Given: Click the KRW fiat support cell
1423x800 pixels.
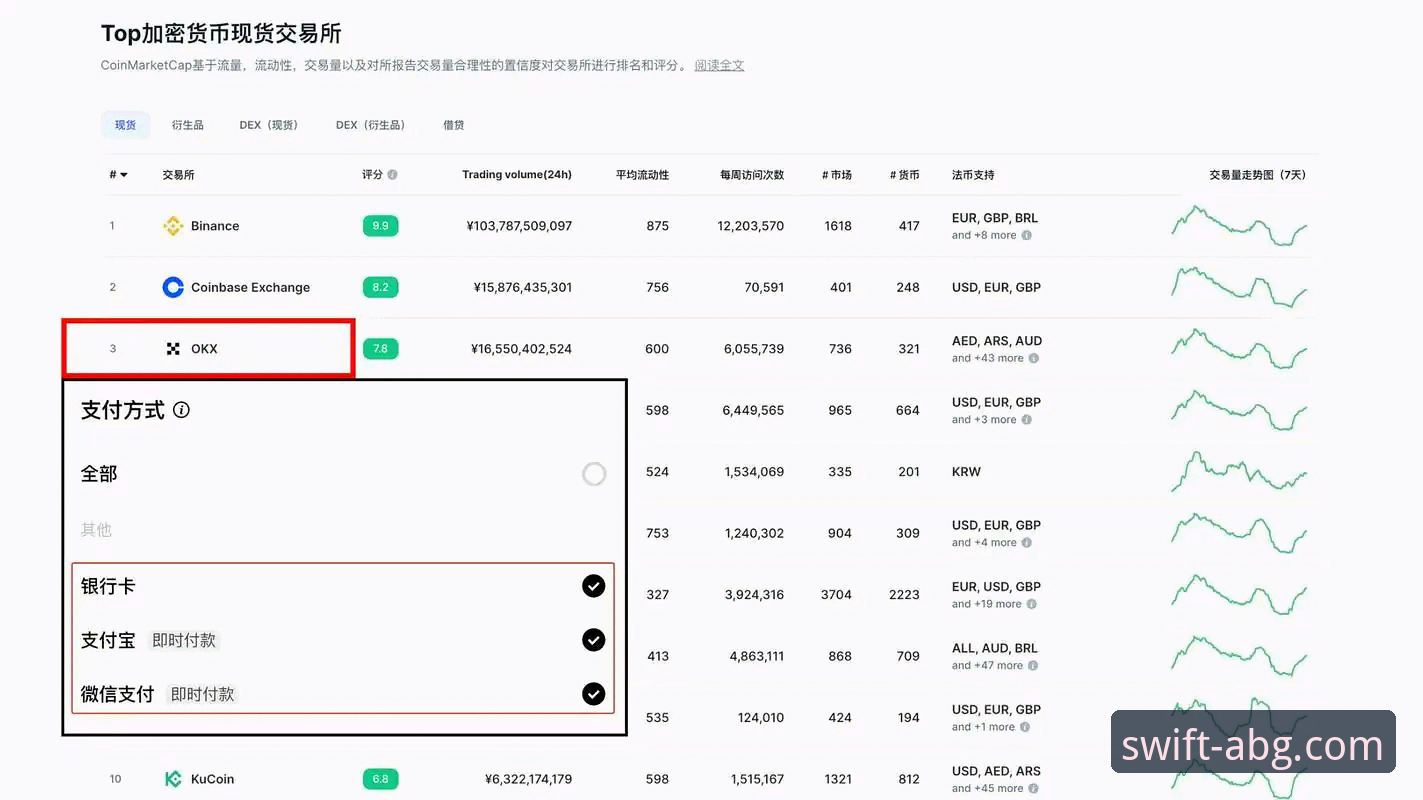Looking at the screenshot, I should (966, 472).
